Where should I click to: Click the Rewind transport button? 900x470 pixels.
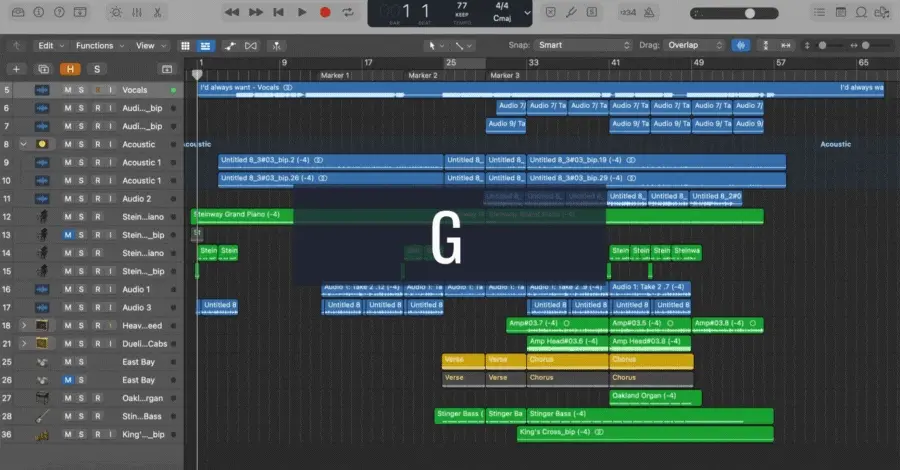(232, 12)
